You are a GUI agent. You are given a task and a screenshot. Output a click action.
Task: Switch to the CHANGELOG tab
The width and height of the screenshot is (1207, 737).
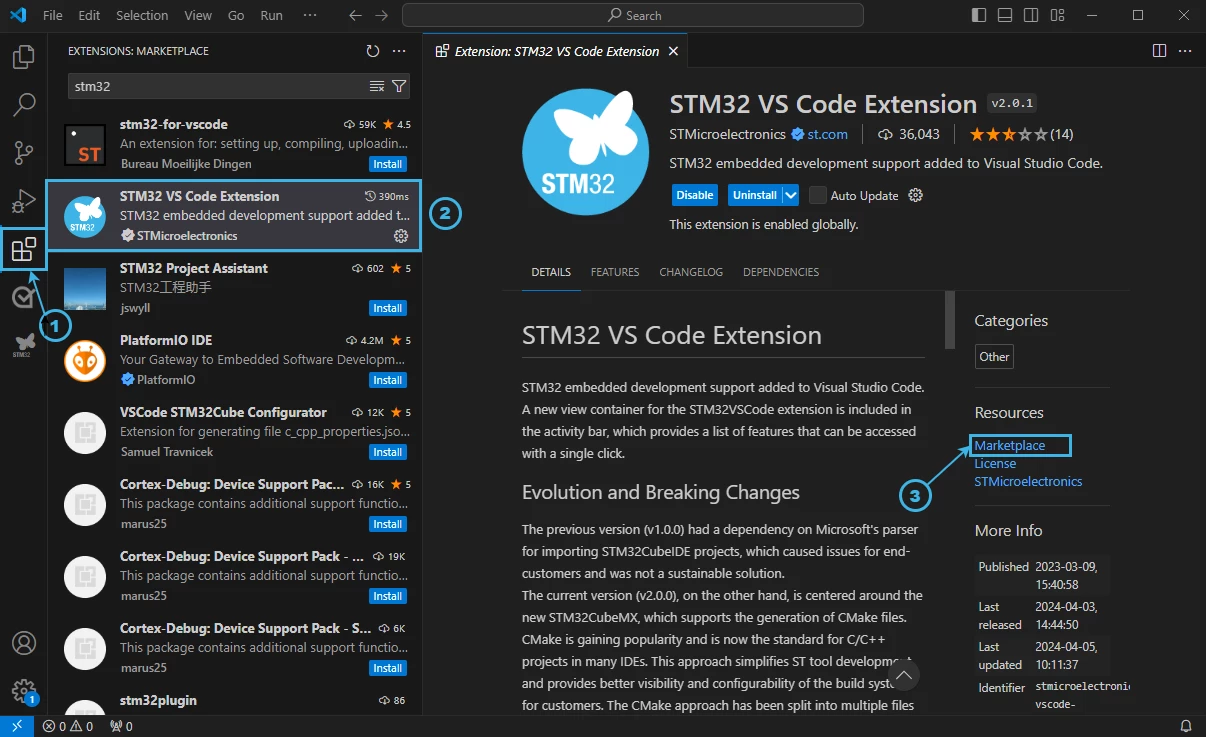click(x=691, y=272)
